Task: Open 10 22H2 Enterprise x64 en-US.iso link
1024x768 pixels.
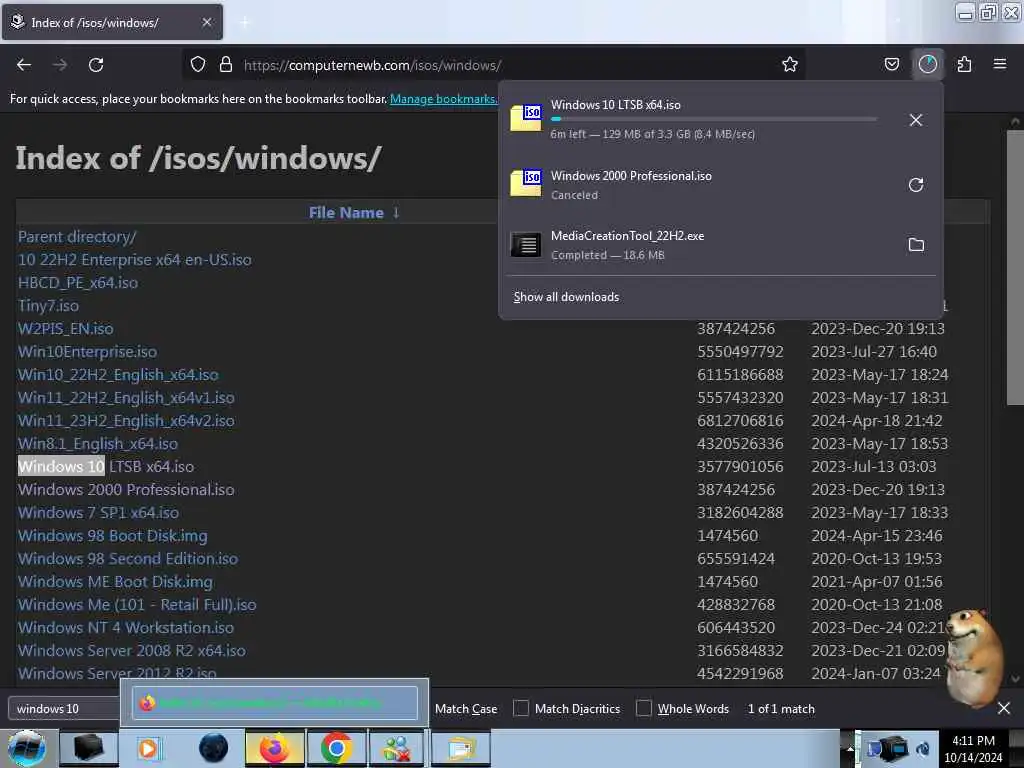Action: point(135,259)
